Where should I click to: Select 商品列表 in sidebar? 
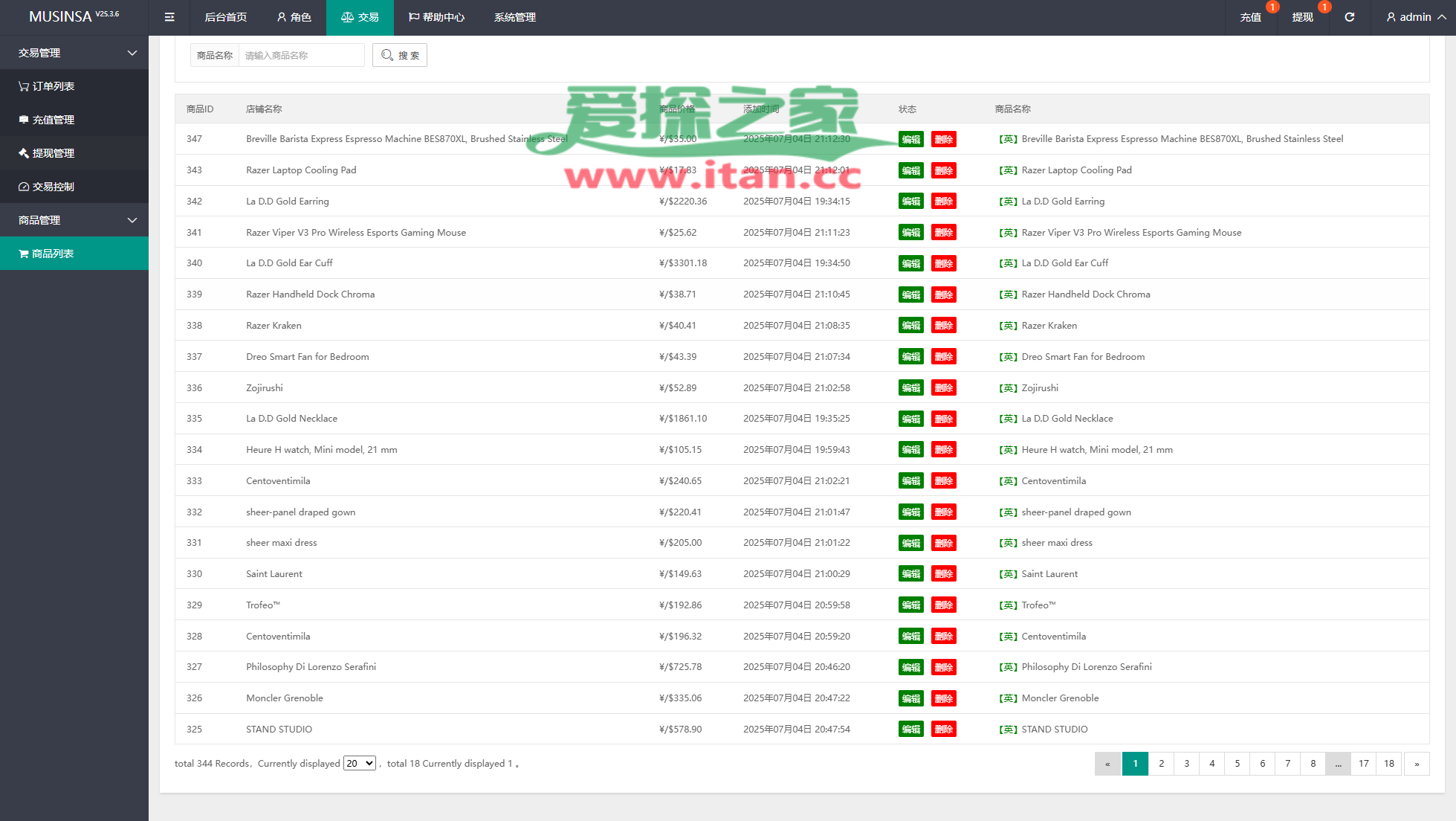click(52, 254)
